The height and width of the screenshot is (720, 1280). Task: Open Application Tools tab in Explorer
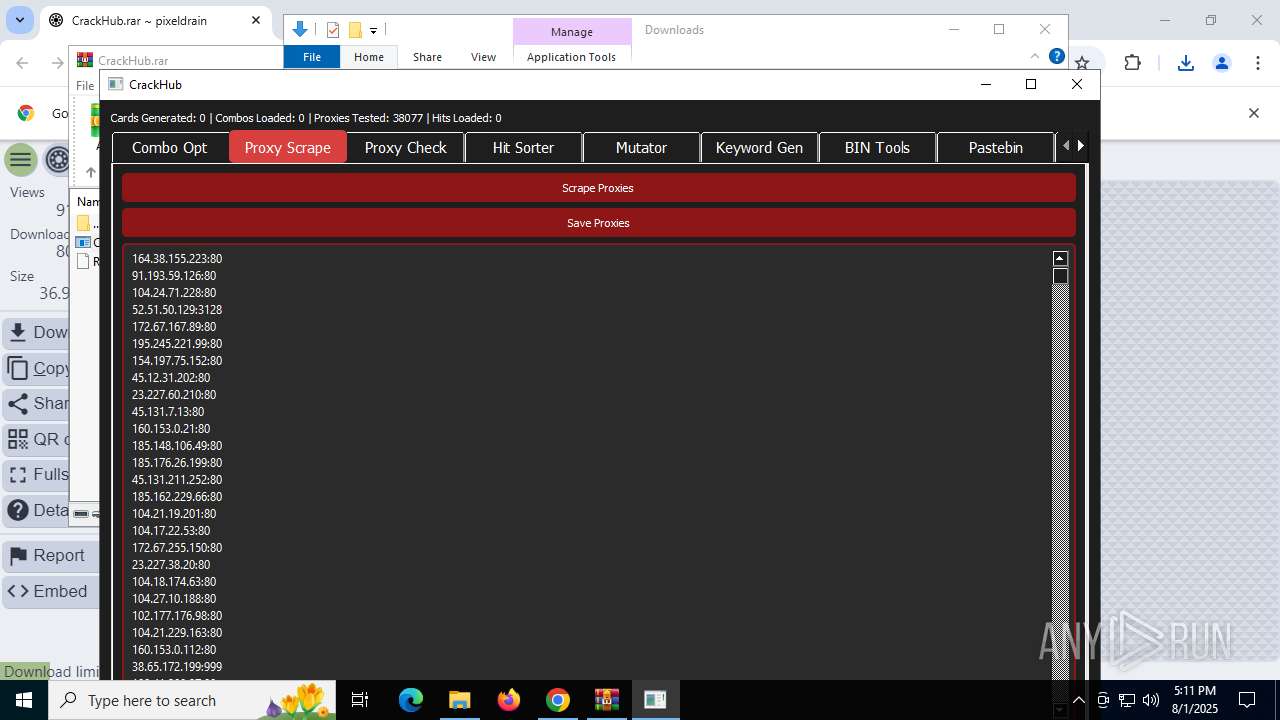571,57
